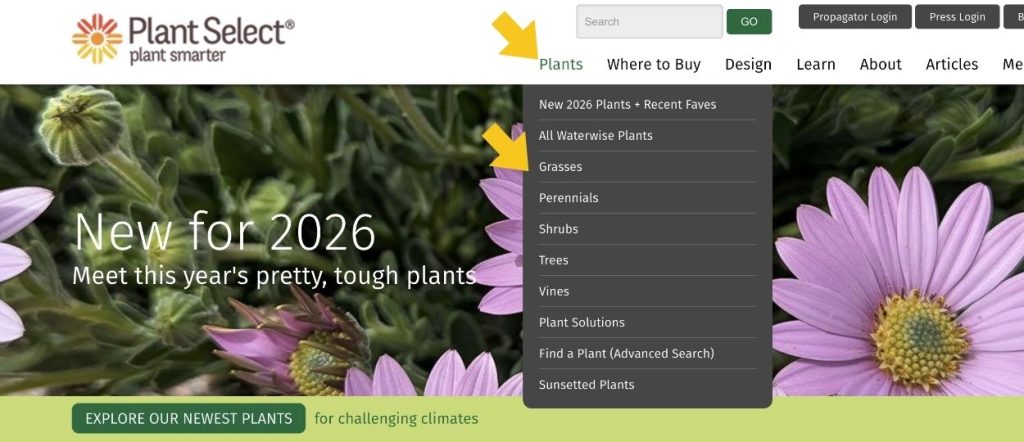Select Learn in the navigation bar

point(815,64)
